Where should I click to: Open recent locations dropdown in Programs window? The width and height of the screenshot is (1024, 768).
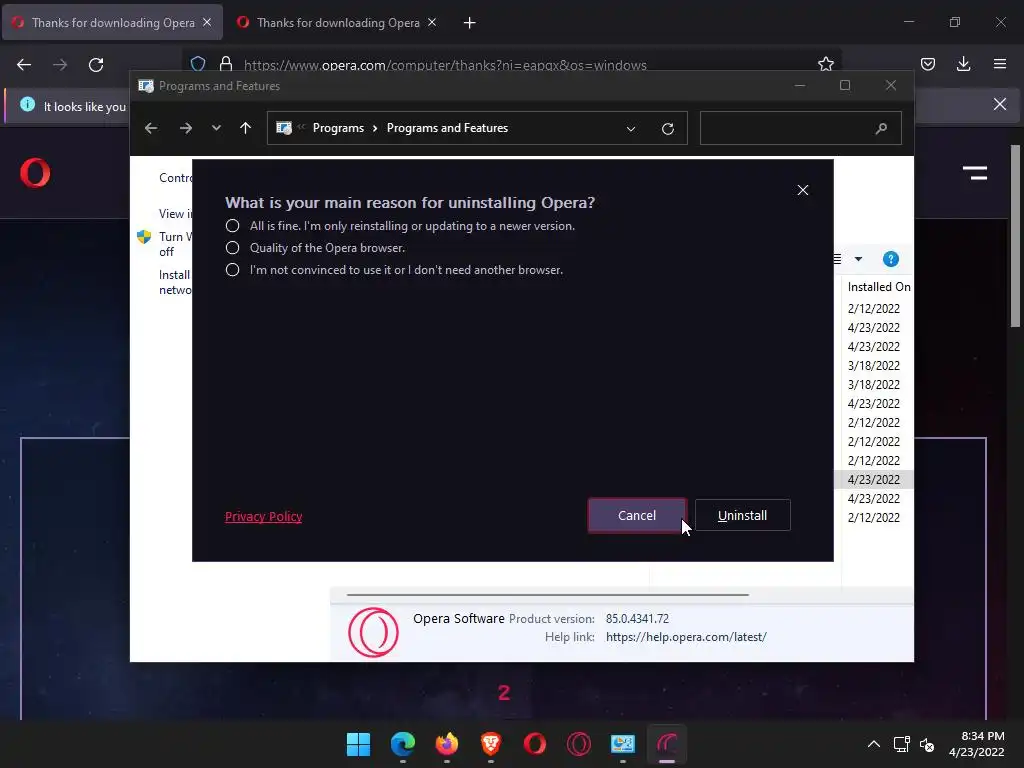tap(216, 128)
